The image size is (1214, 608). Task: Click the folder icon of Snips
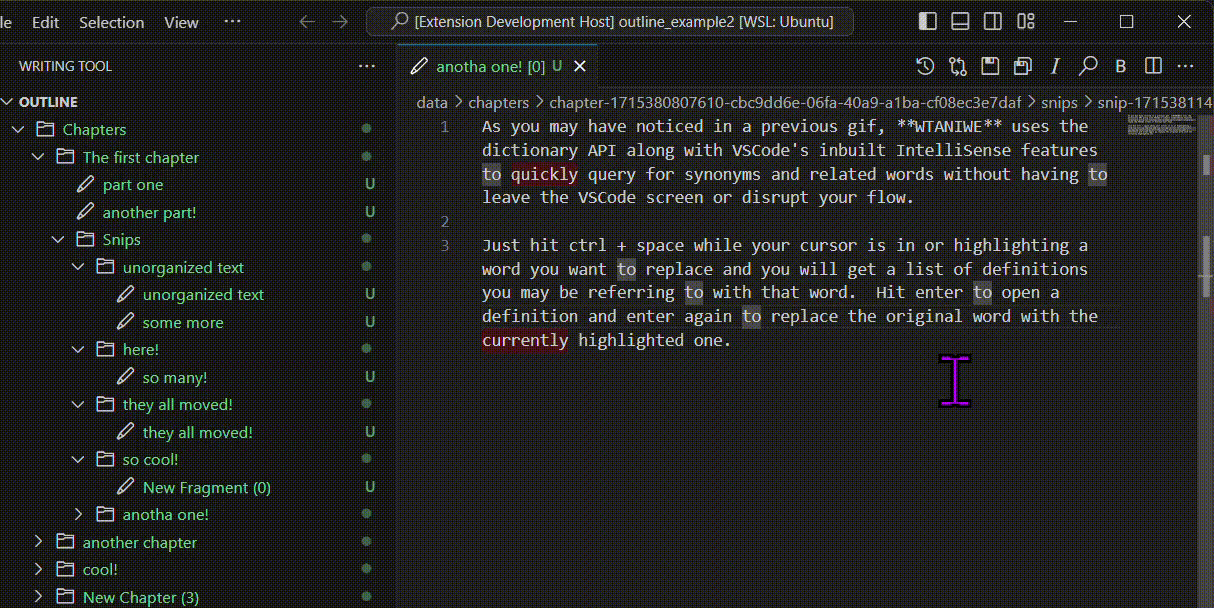click(x=85, y=239)
